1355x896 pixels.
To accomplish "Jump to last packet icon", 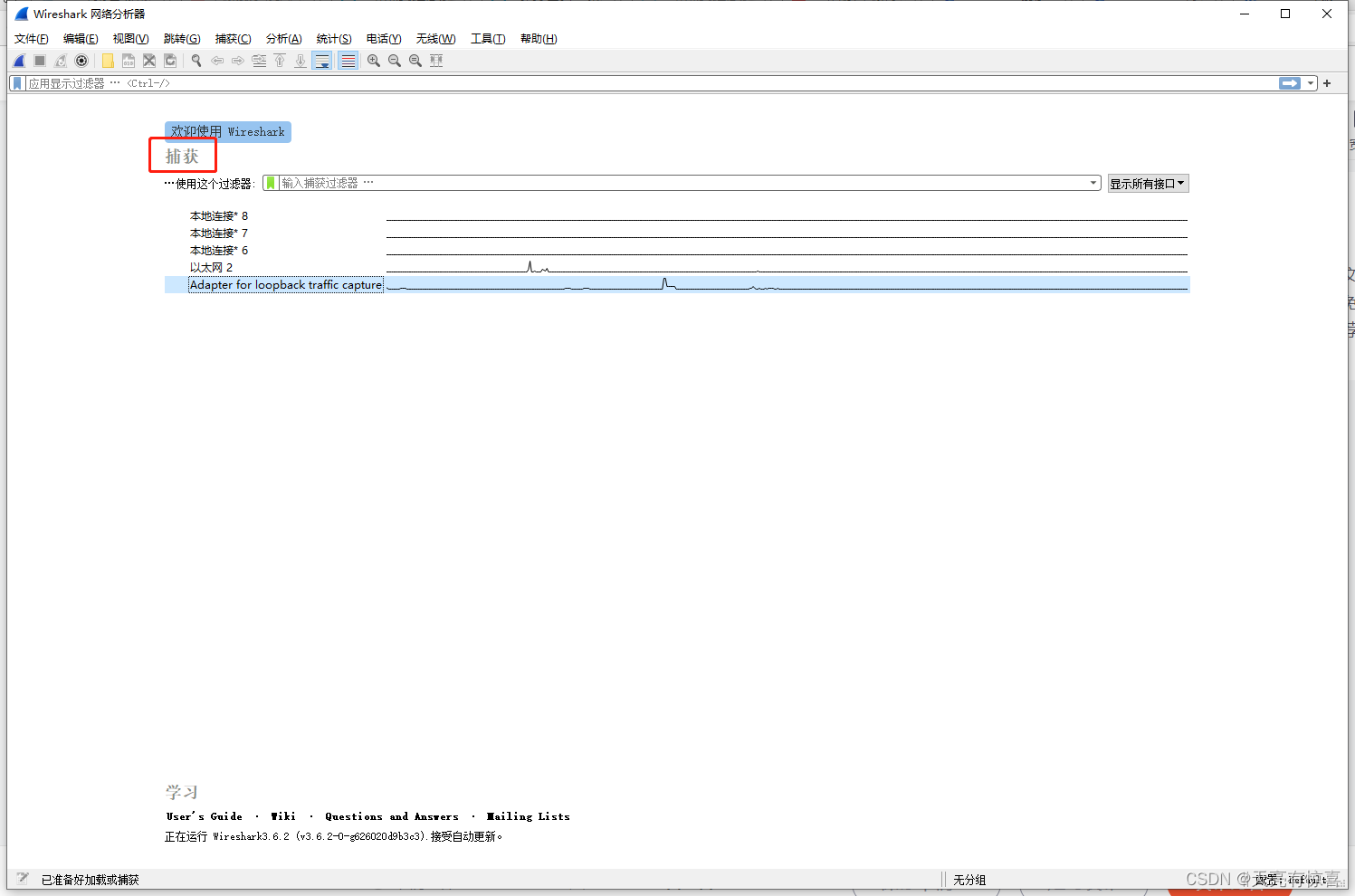I will (301, 61).
